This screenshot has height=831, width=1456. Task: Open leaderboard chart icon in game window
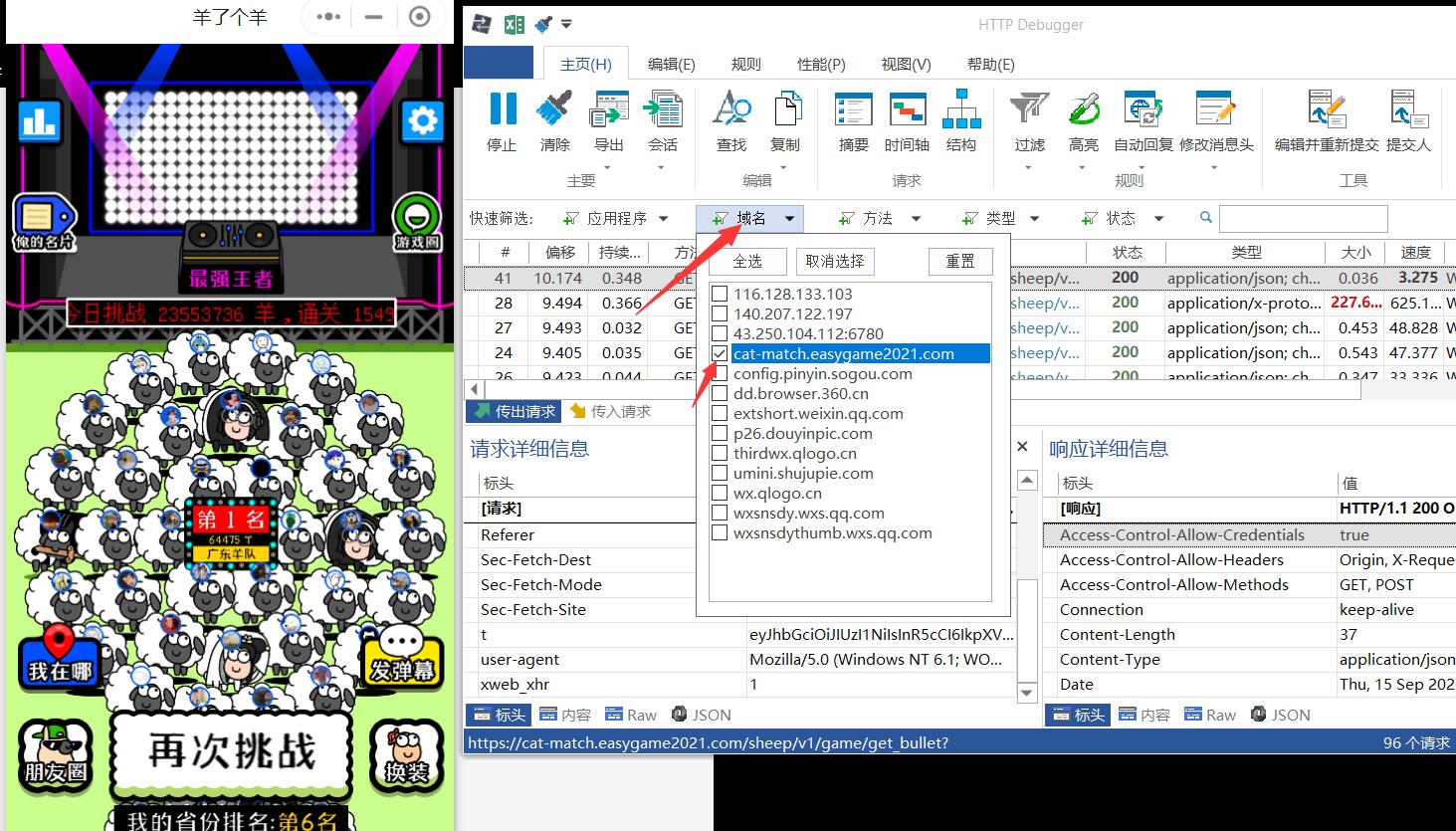(x=39, y=121)
